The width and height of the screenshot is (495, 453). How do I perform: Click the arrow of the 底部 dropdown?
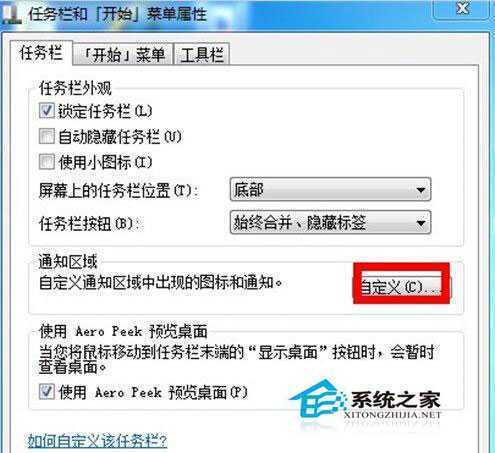[x=421, y=190]
